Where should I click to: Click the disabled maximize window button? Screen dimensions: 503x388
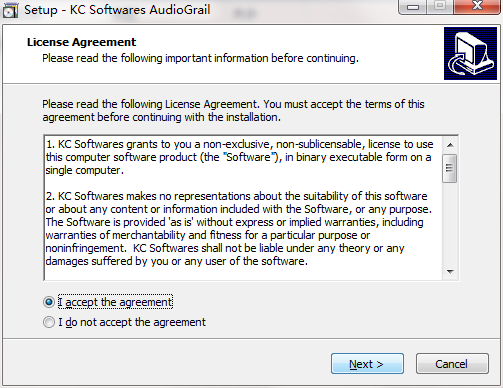pos(440,7)
